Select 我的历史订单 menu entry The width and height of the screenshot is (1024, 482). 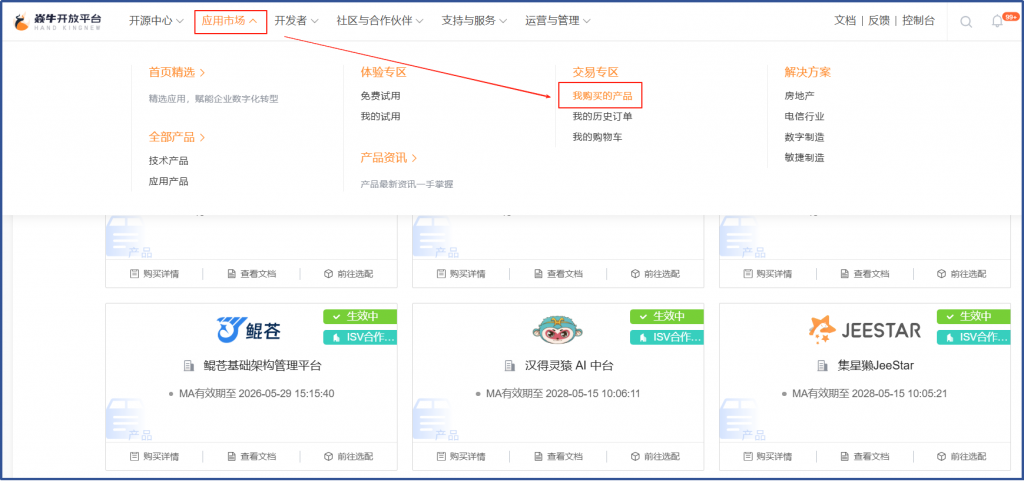(602, 116)
